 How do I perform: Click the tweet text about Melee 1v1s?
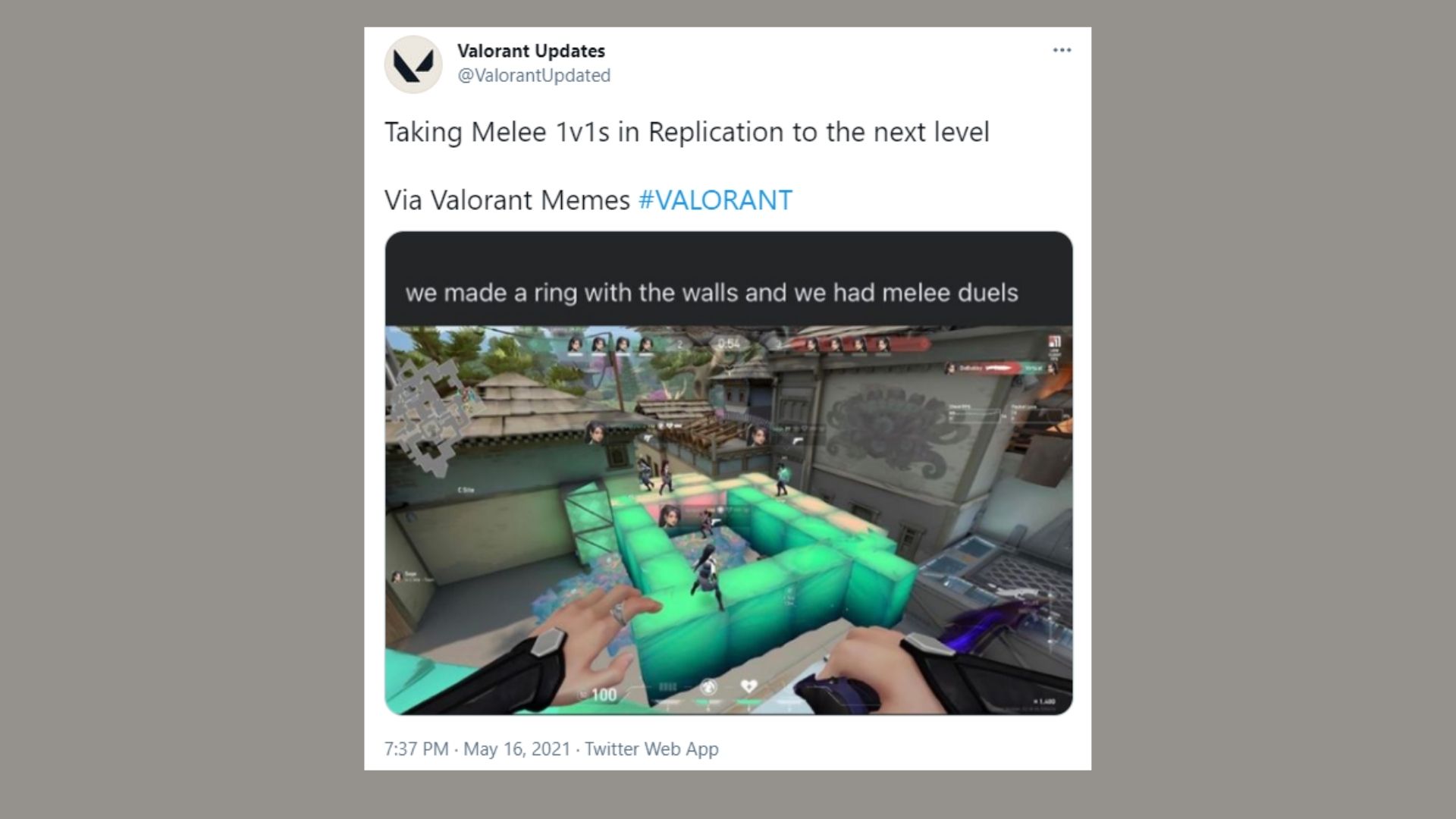686,132
